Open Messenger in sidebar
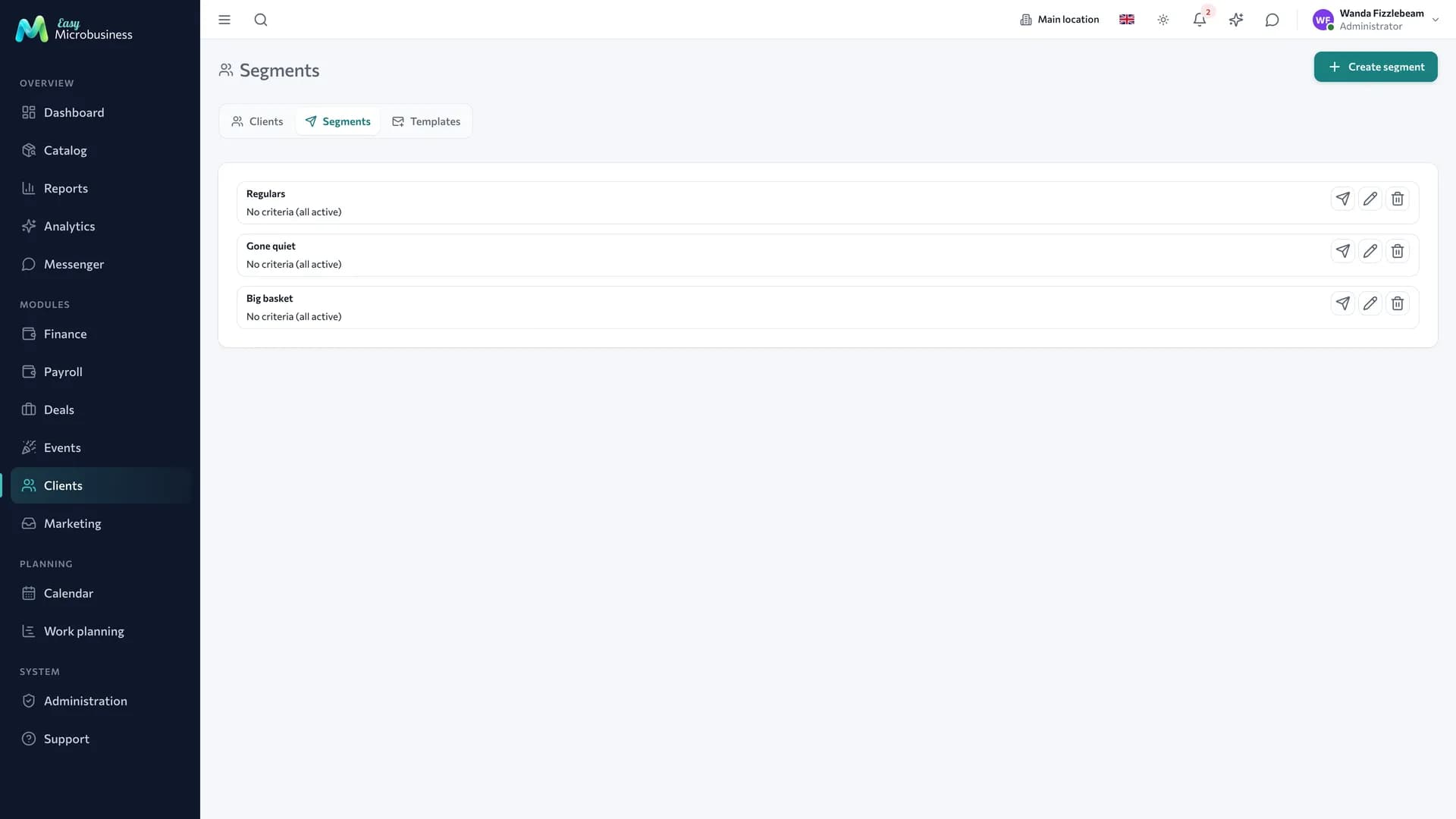Image resolution: width=1456 pixels, height=819 pixels. [x=100, y=264]
